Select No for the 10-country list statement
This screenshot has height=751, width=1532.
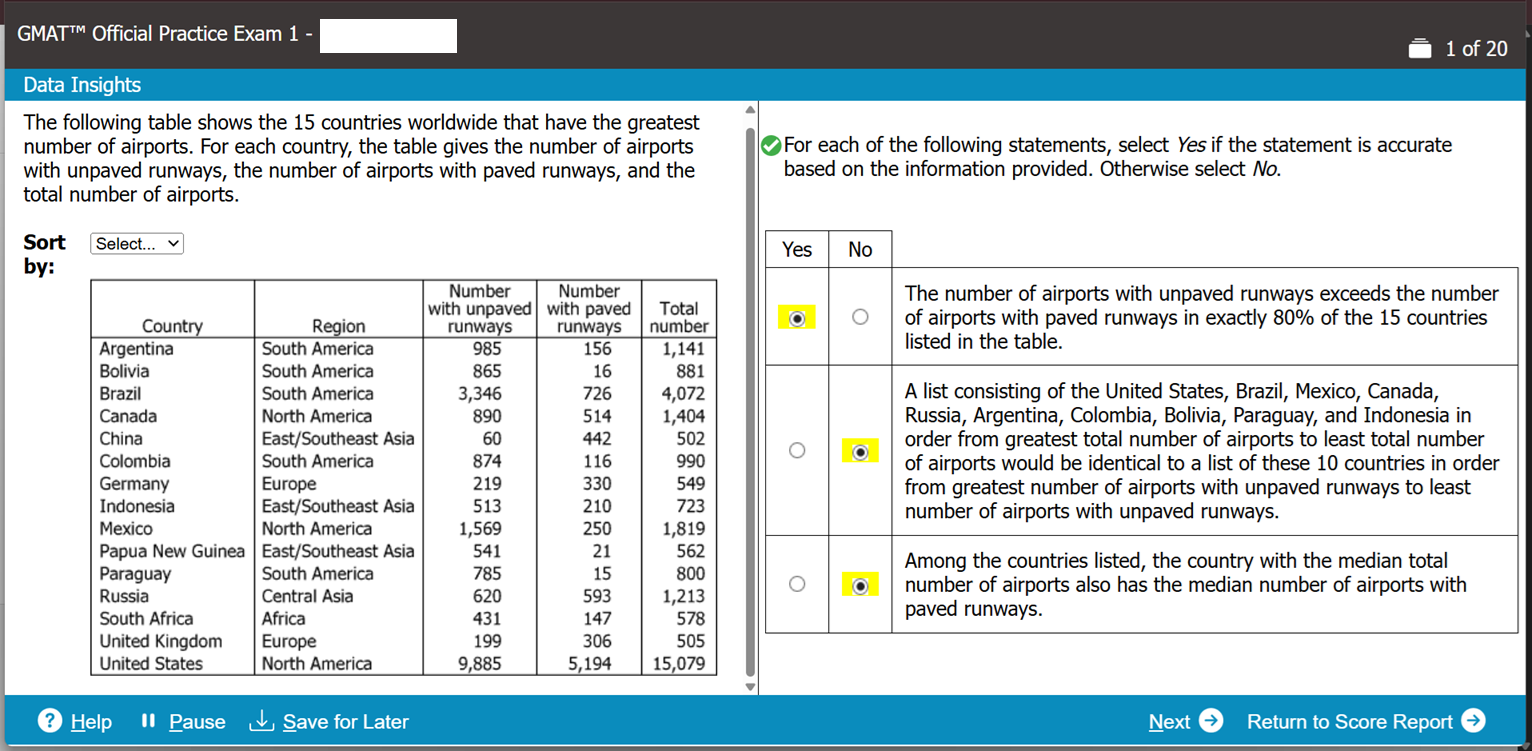(x=860, y=452)
